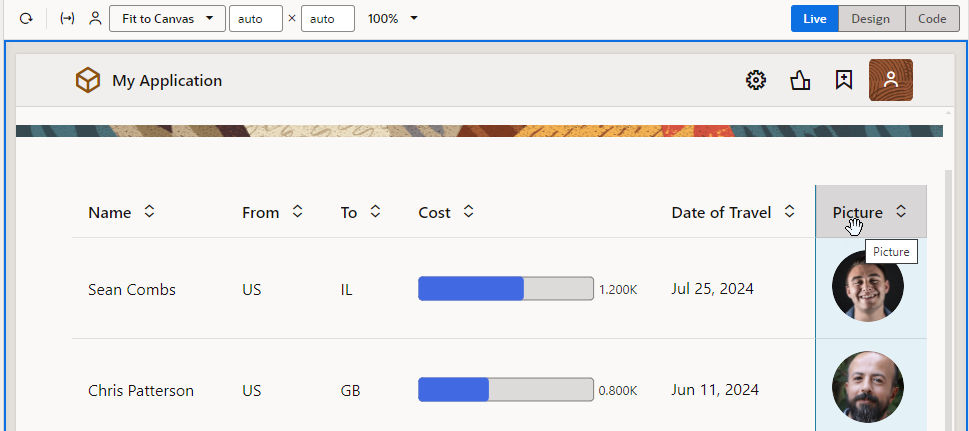Image resolution: width=969 pixels, height=431 pixels.
Task: Click Chris Patterson's profile picture
Action: 867,387
